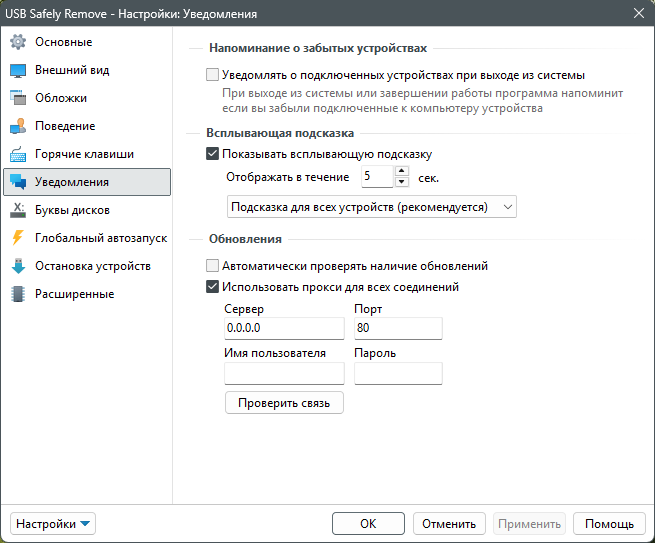This screenshot has height=543, width=655.
Task: Open the gear icon for Основные settings
Action: 18,42
